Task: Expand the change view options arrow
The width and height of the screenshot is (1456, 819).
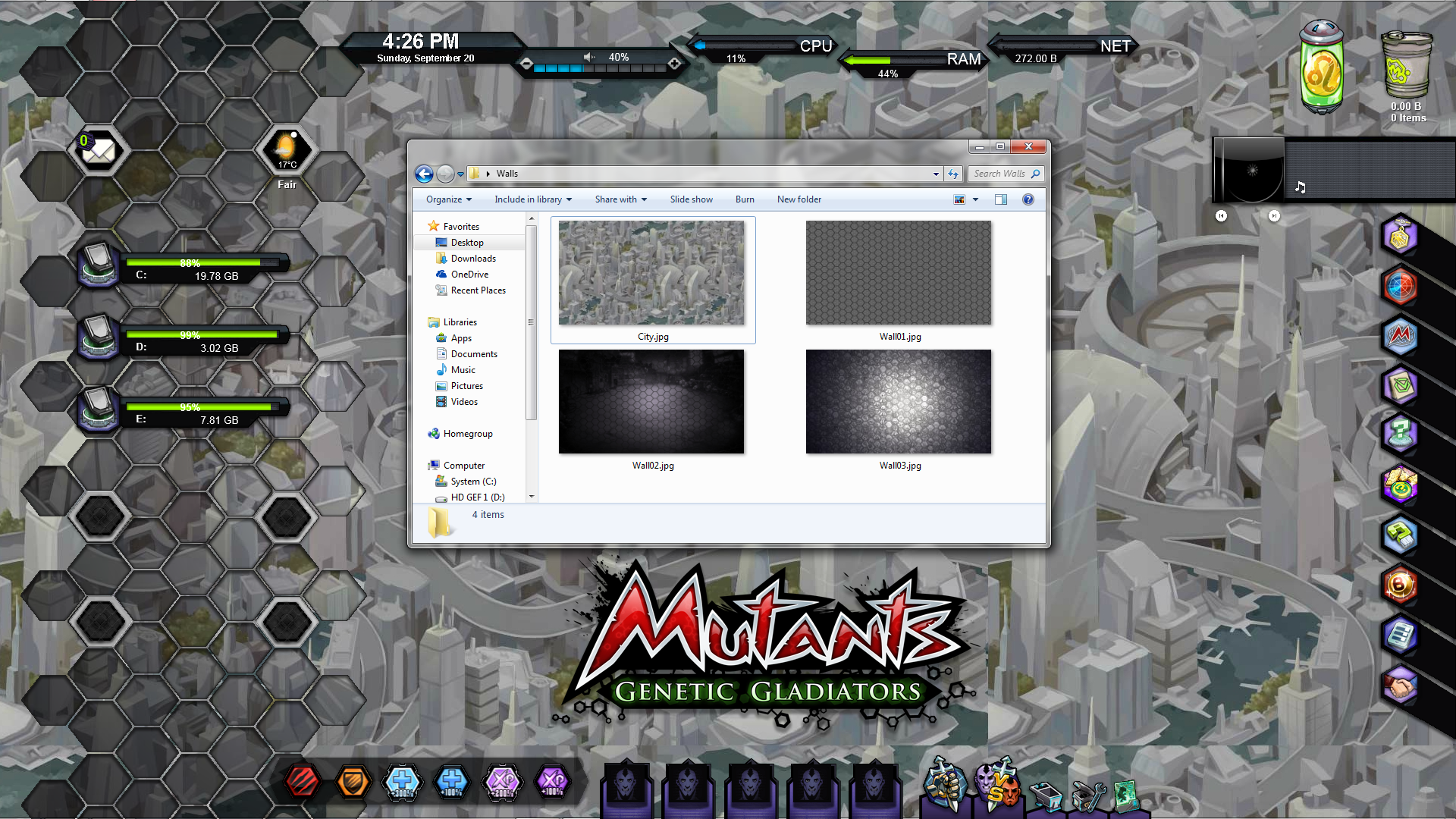Action: pyautogui.click(x=976, y=199)
